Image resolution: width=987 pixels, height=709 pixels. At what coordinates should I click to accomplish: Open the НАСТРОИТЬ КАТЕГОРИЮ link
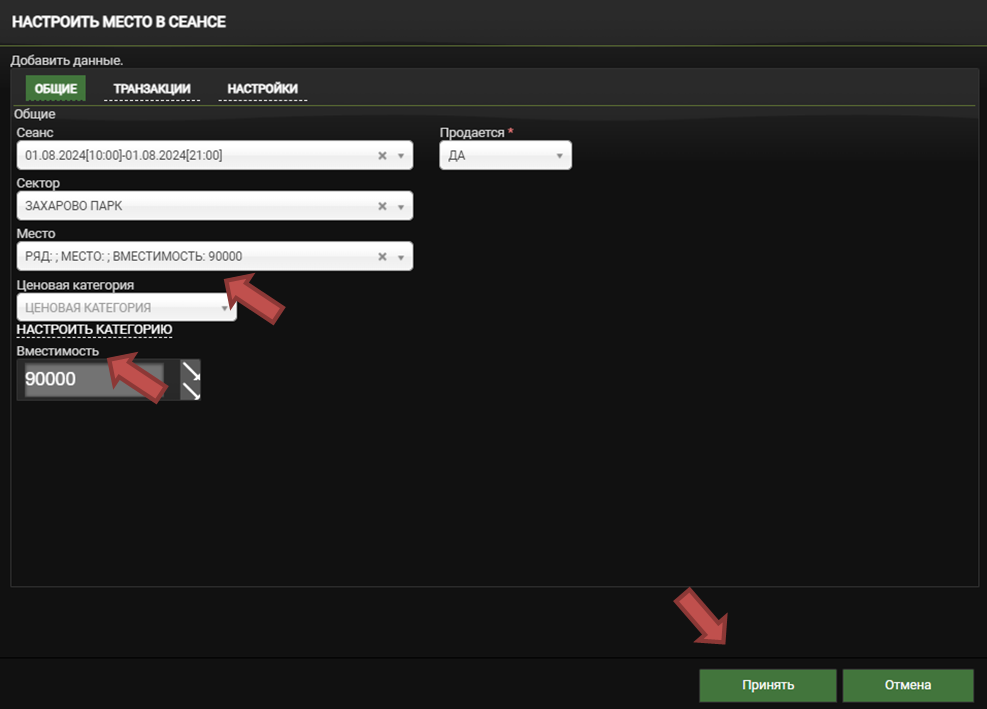tap(94, 330)
